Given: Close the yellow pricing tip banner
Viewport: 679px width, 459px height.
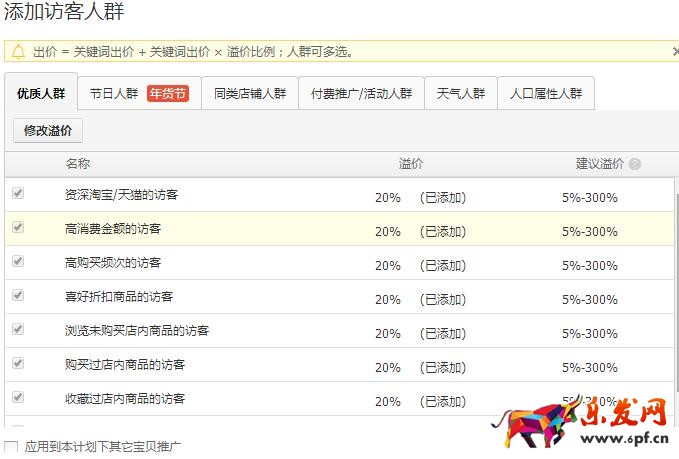Looking at the screenshot, I should (x=675, y=51).
